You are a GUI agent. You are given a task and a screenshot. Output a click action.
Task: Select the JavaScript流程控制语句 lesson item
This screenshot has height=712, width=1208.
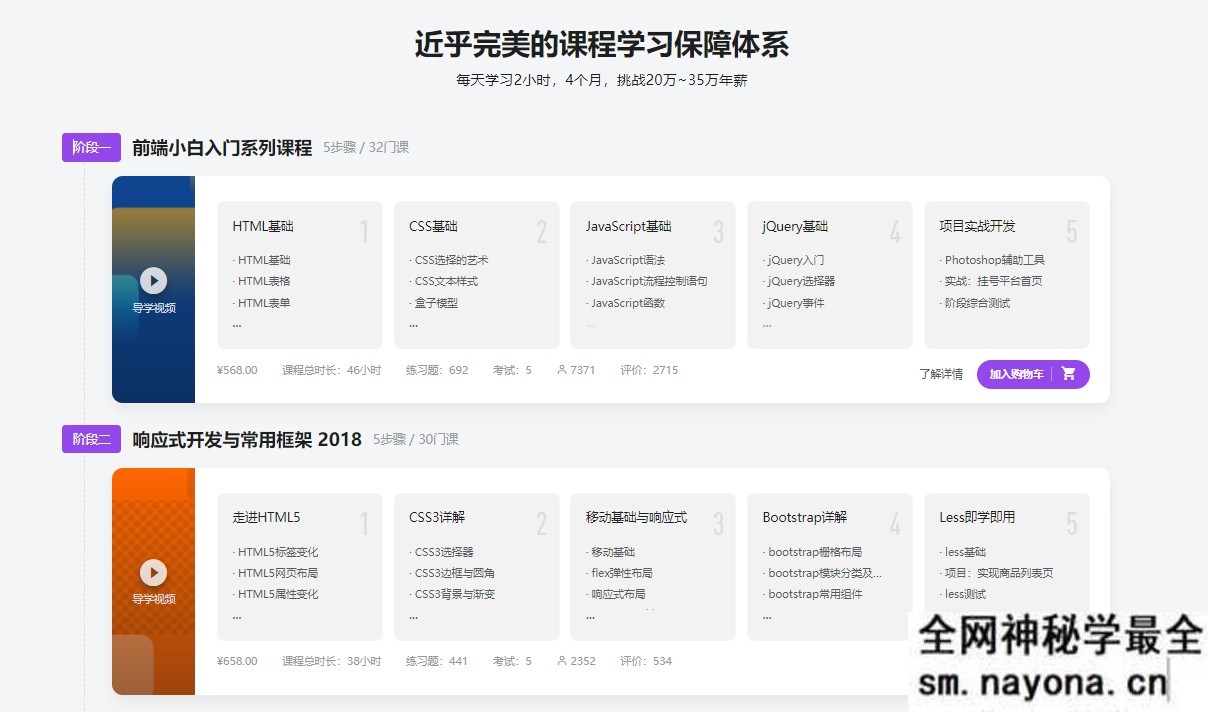649,281
